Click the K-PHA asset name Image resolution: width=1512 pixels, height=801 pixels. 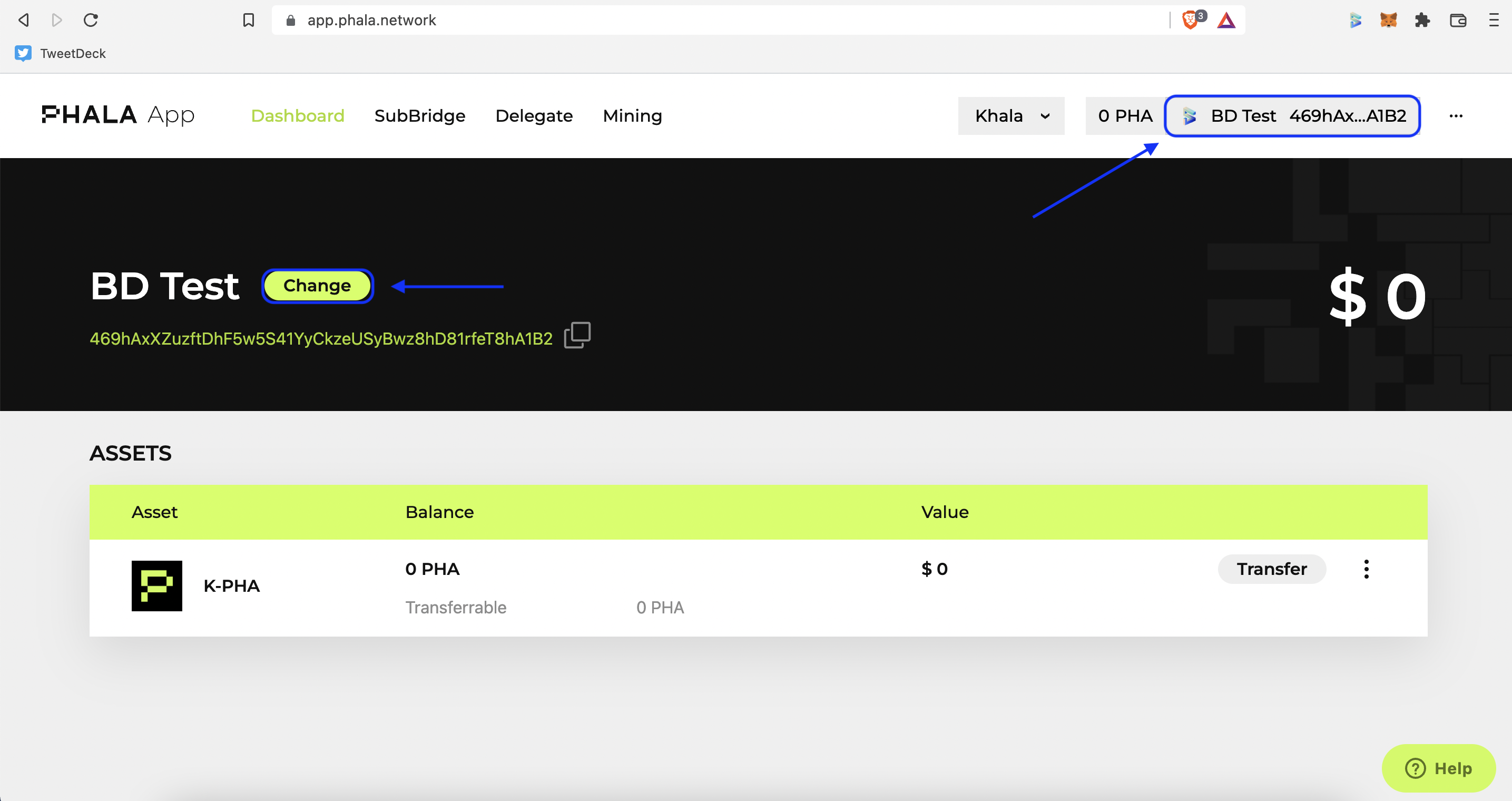tap(232, 586)
